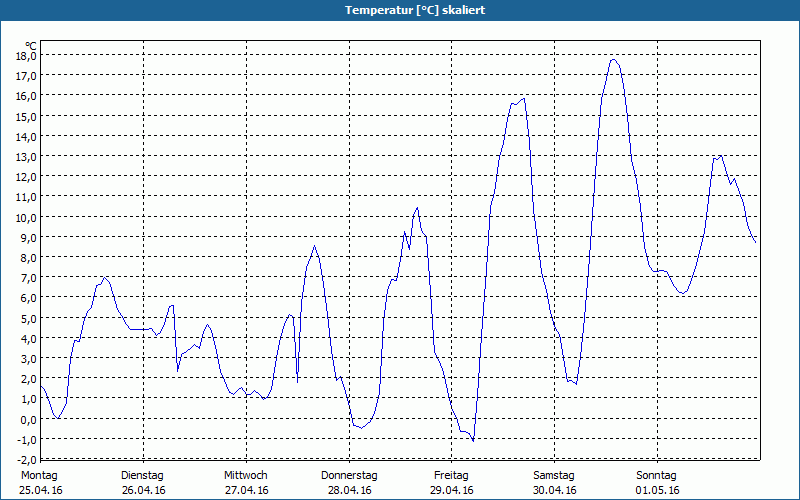Image resolution: width=800 pixels, height=500 pixels.
Task: Click the '14,0' y-axis label
Action: tap(26, 136)
